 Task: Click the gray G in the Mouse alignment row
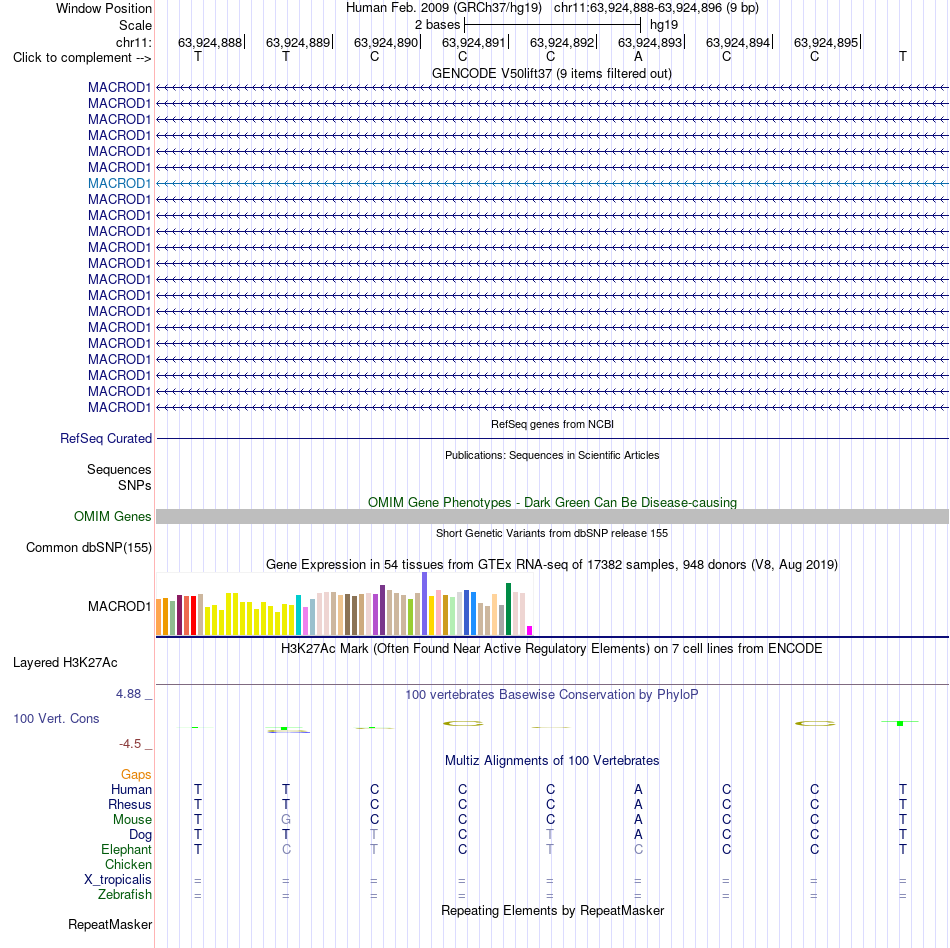tap(286, 820)
